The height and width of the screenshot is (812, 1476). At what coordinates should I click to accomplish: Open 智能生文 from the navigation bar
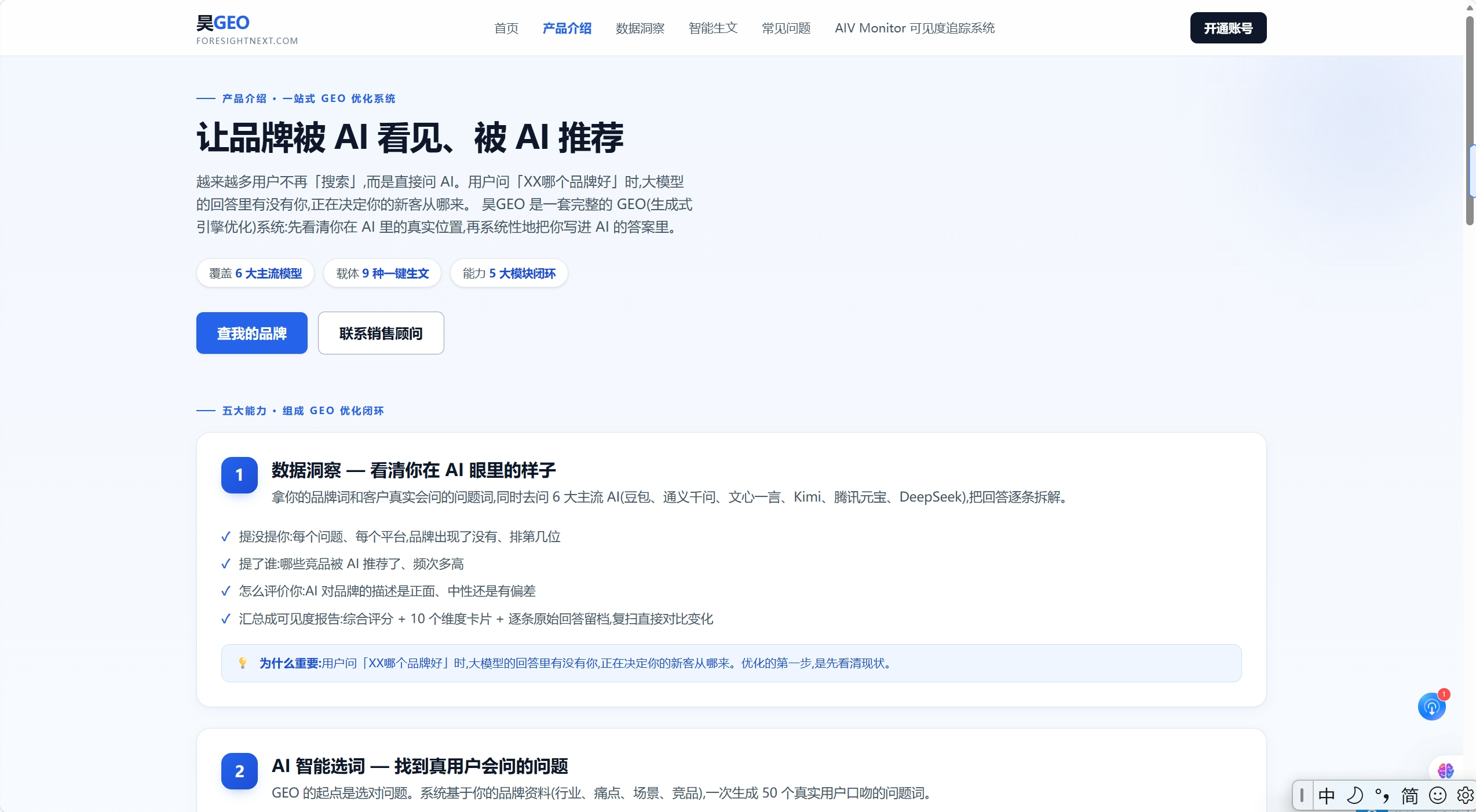[x=713, y=28]
